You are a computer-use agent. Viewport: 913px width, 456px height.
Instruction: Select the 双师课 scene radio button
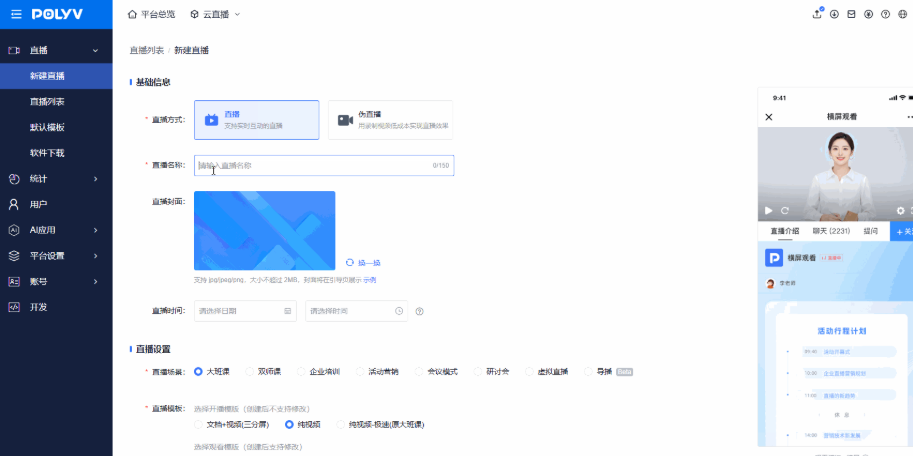tap(250, 371)
